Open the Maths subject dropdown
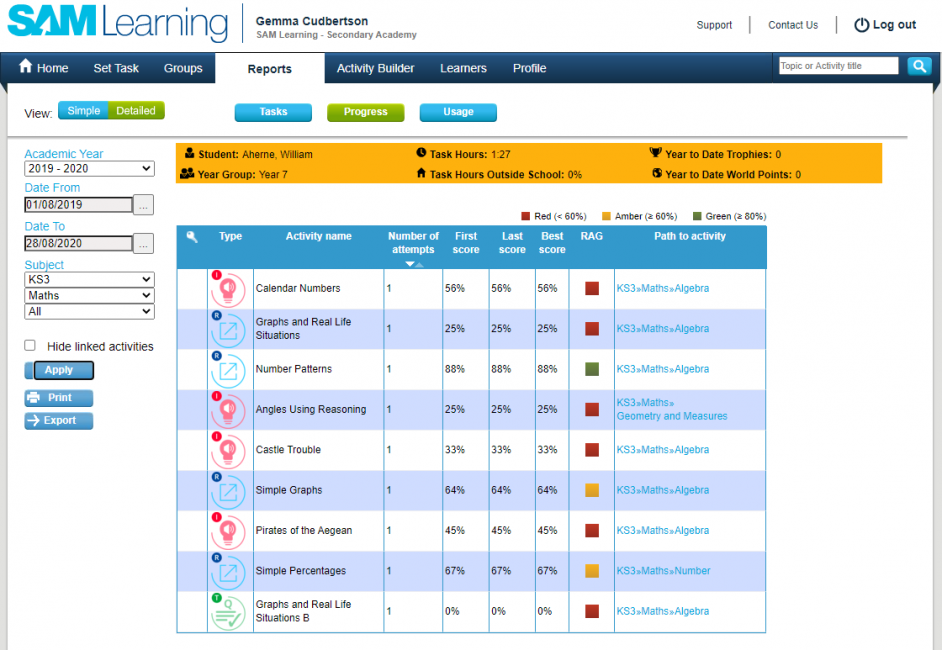 89,295
